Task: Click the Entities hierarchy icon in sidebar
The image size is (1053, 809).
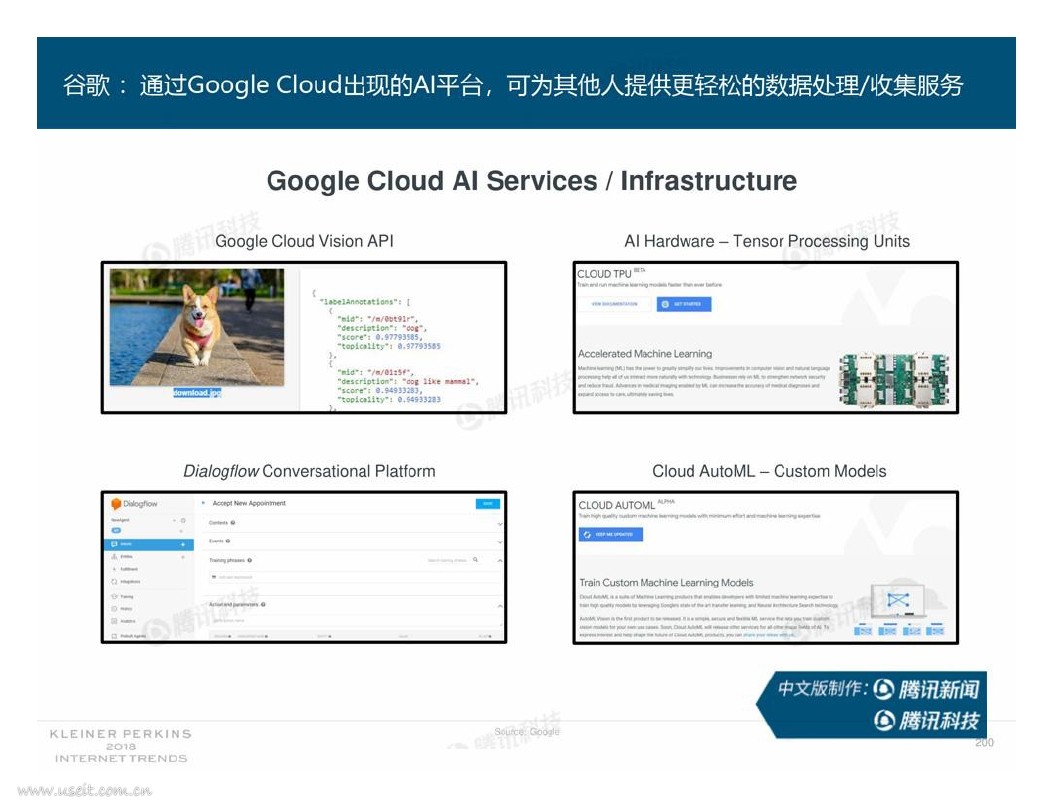Action: pos(114,557)
